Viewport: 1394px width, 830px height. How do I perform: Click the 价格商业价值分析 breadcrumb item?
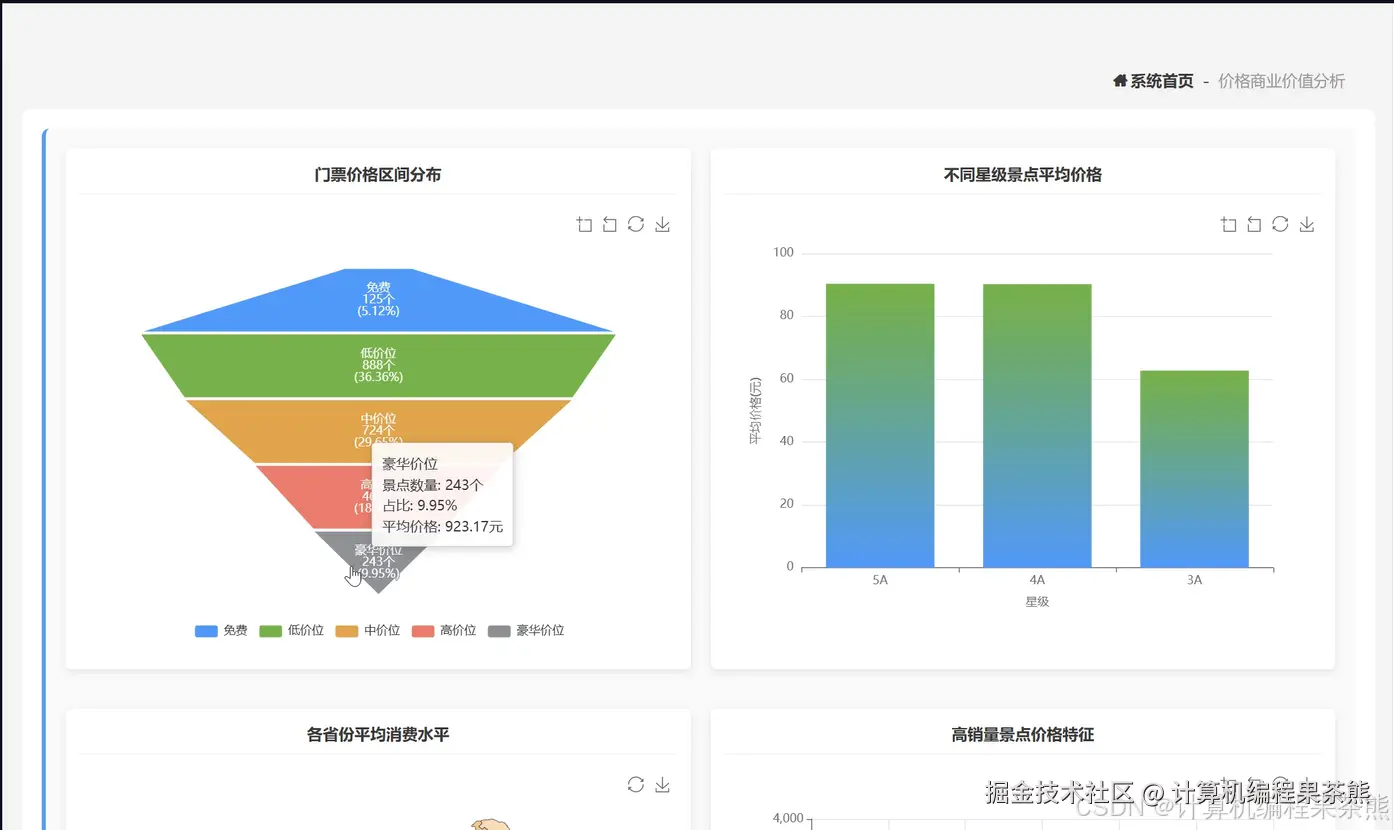click(1282, 81)
